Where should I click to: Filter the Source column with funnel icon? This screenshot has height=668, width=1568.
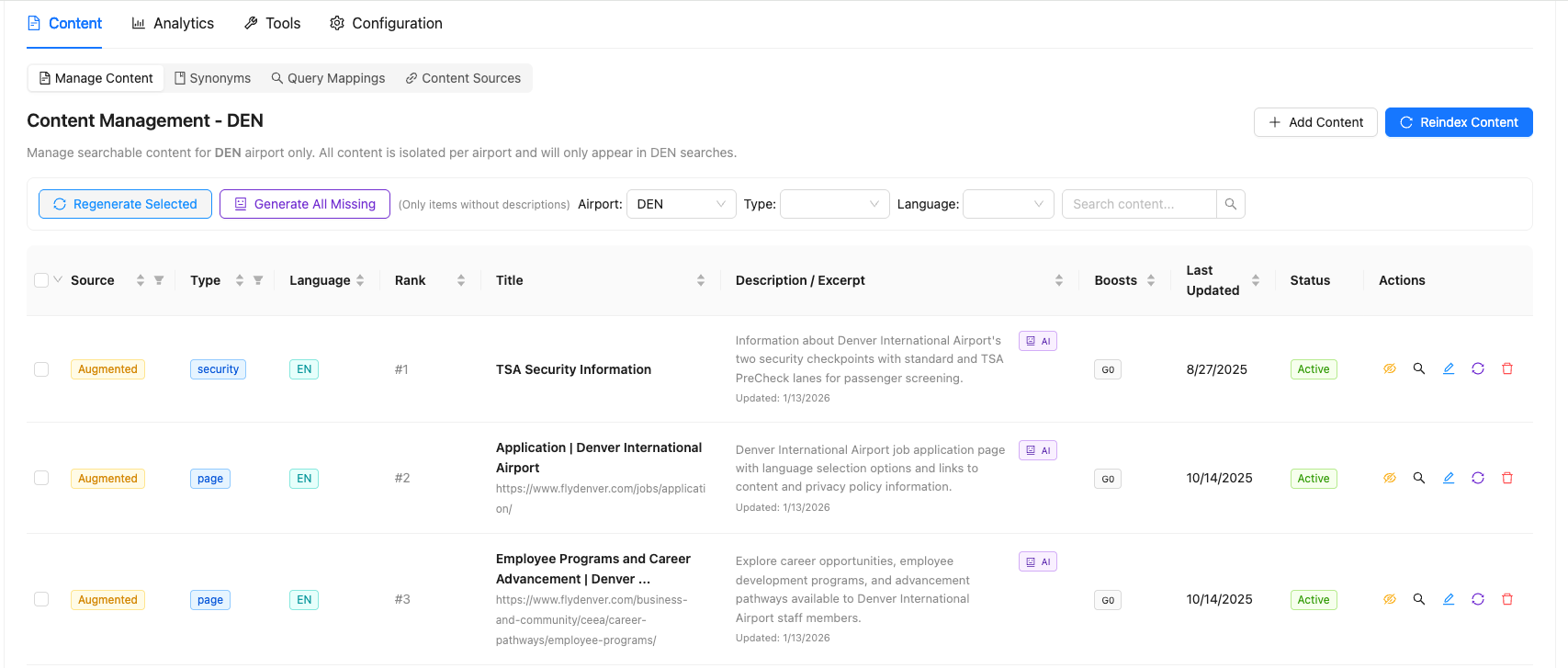159,280
